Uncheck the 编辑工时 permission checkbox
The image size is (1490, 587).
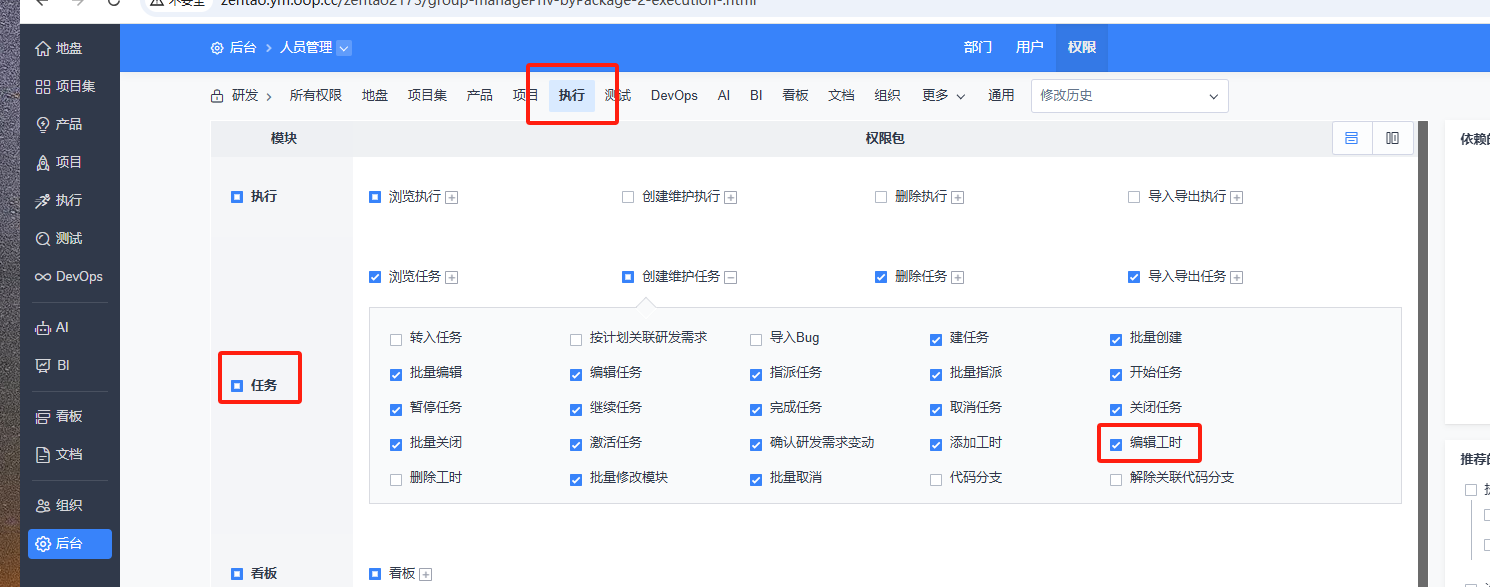coord(1116,443)
